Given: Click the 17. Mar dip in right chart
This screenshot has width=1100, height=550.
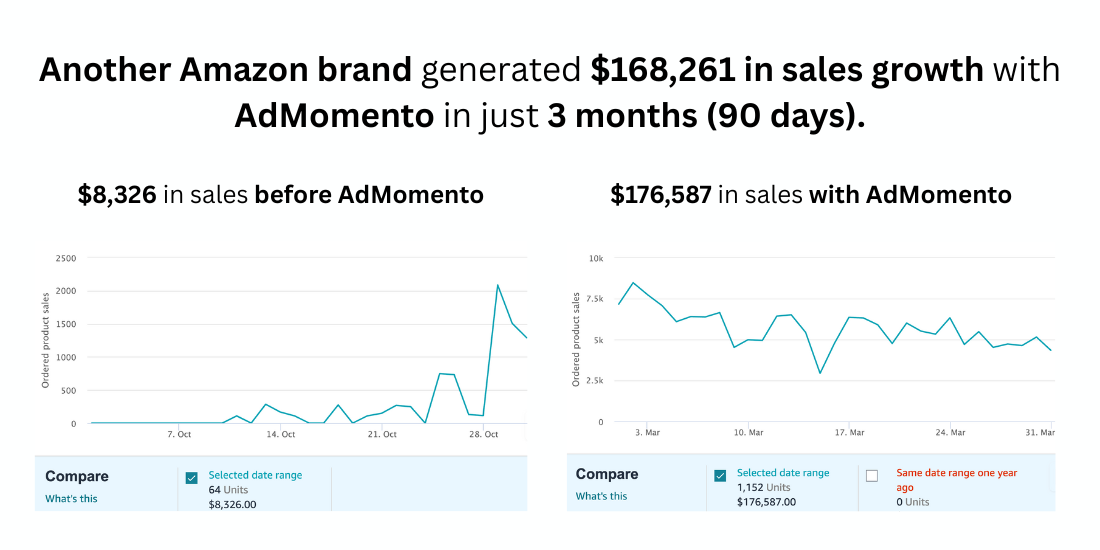Looking at the screenshot, I should pos(820,373).
